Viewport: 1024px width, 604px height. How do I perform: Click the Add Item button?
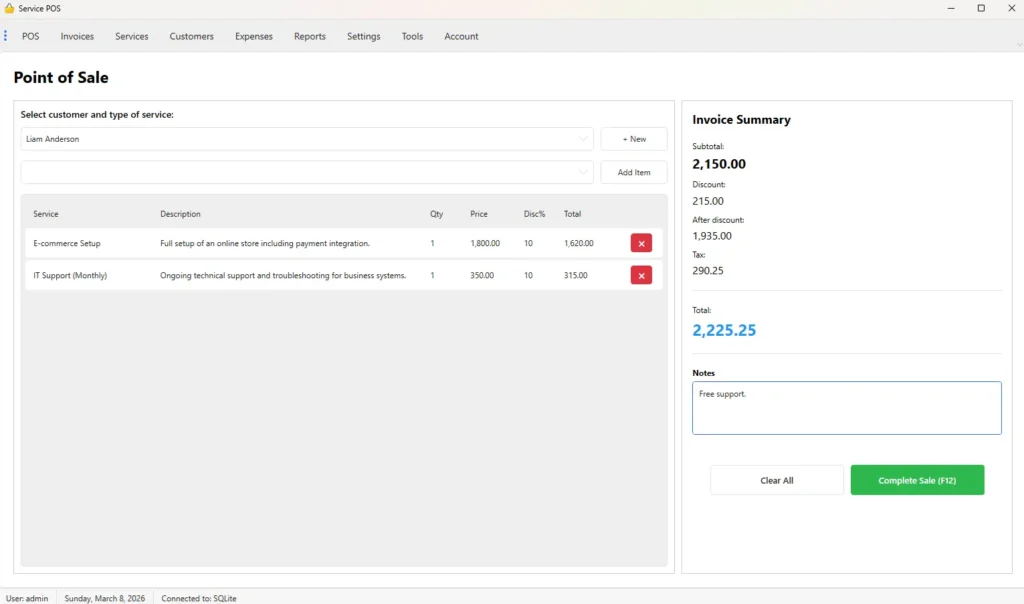633,172
